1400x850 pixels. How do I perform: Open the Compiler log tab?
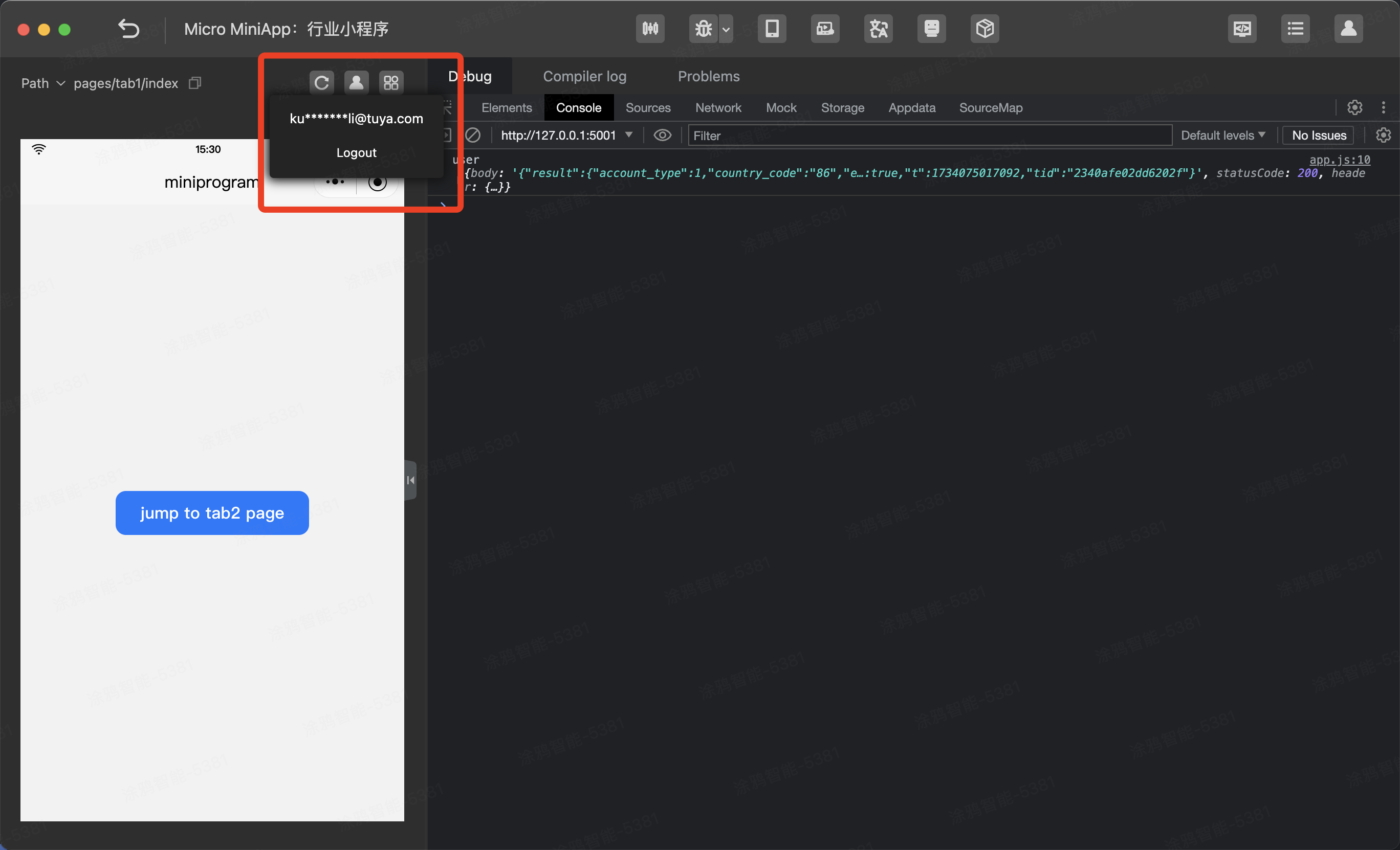(584, 76)
